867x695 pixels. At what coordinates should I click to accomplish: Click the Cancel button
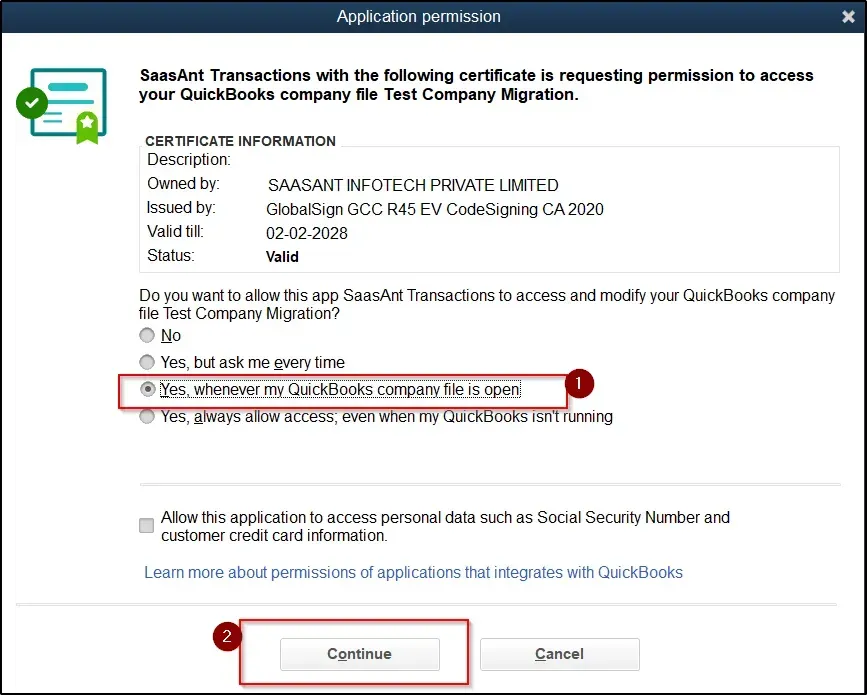click(560, 654)
